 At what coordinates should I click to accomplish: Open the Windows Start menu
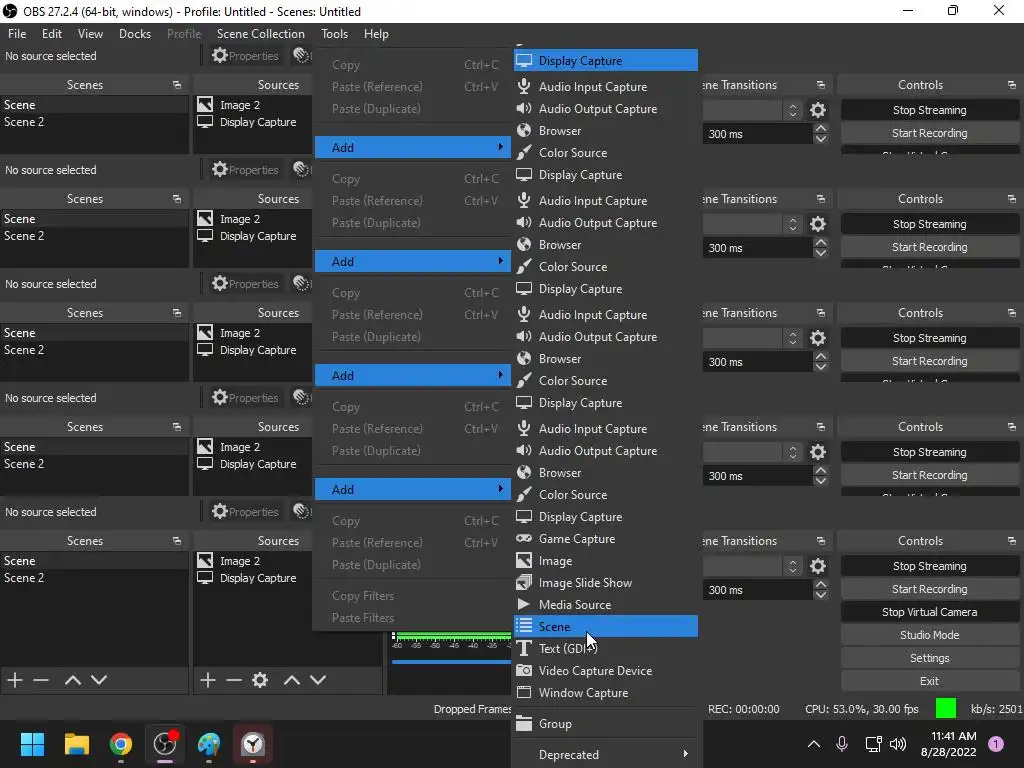tap(32, 744)
